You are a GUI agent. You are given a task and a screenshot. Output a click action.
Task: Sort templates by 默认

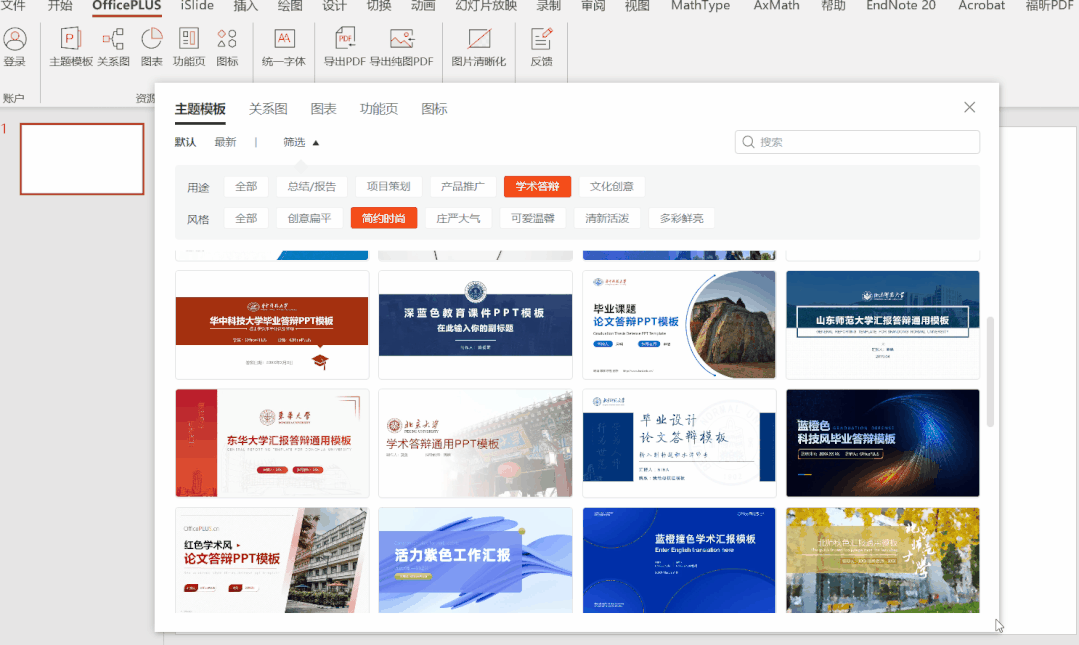pos(185,142)
